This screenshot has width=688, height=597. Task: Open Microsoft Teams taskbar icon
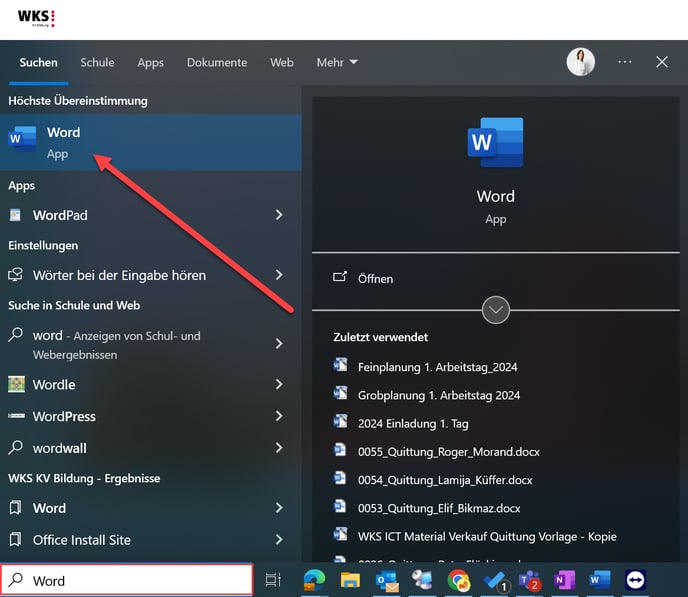tap(530, 580)
